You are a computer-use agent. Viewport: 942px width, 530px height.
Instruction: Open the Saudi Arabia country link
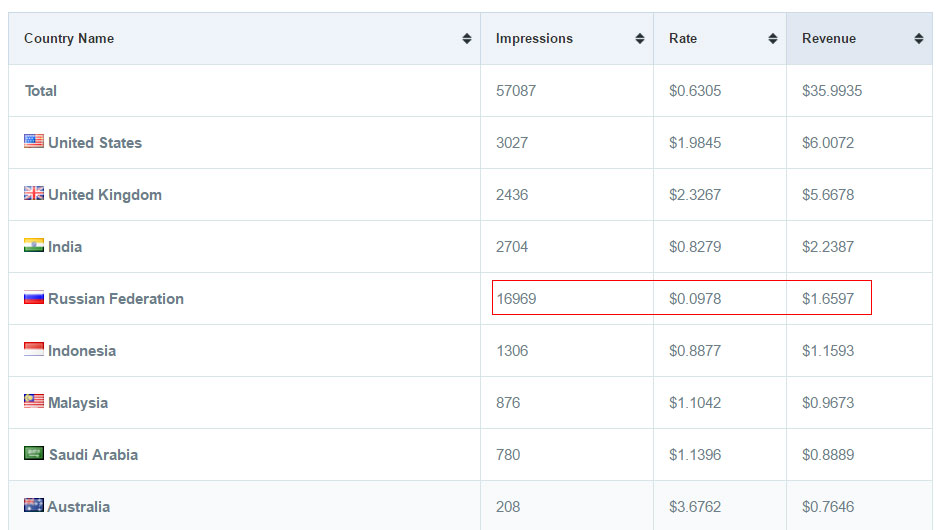coord(93,455)
